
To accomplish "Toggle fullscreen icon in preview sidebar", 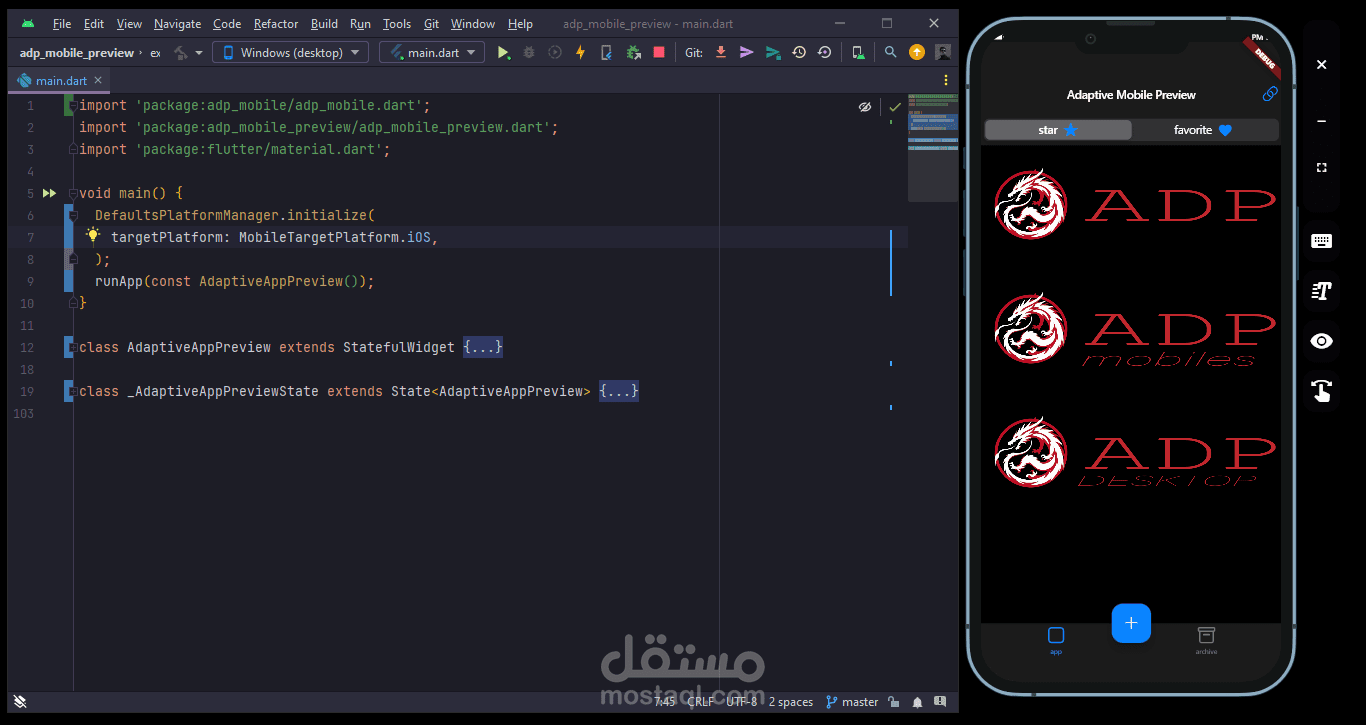I will point(1321,168).
